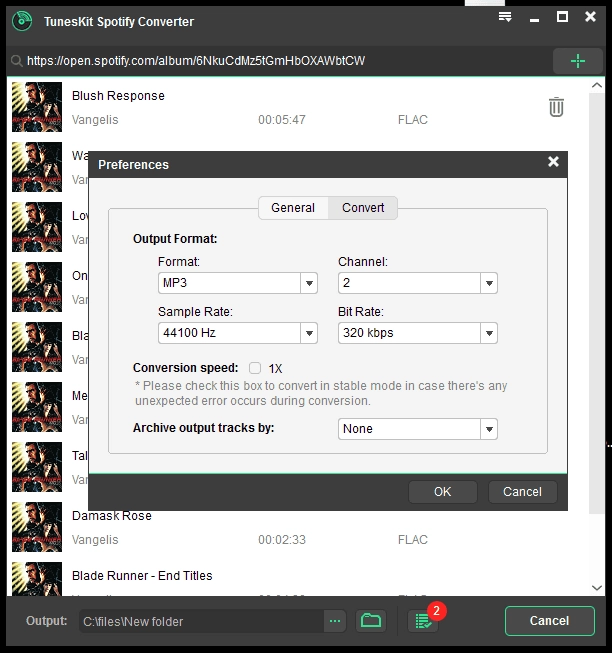Open the Format dropdown showing MP3
The width and height of the screenshot is (612, 653).
tap(238, 283)
